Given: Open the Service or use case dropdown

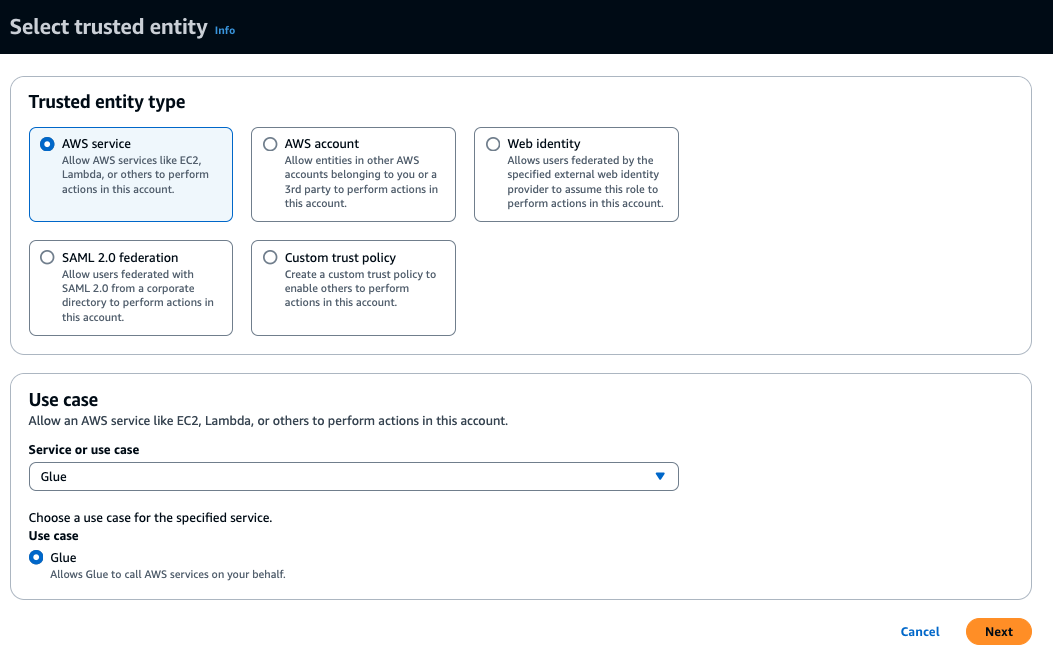Looking at the screenshot, I should click(353, 476).
